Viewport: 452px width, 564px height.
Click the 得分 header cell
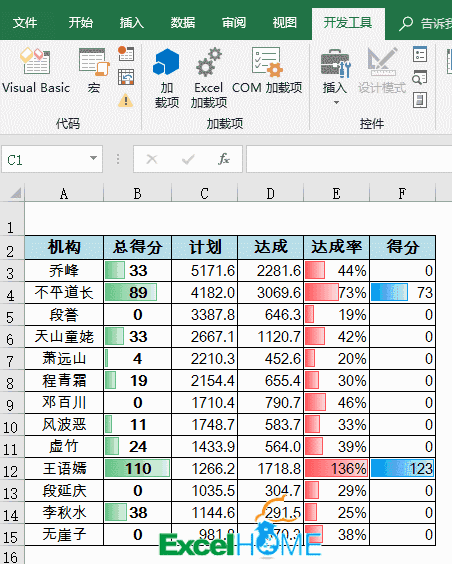click(402, 247)
